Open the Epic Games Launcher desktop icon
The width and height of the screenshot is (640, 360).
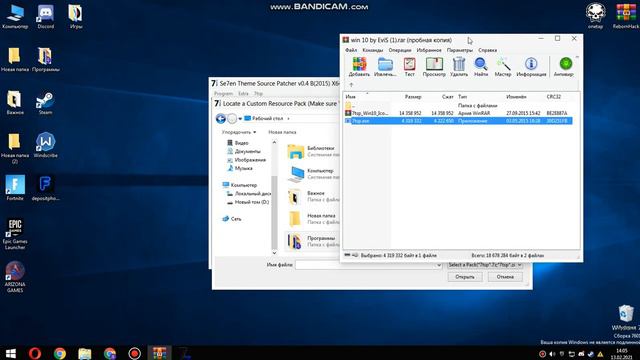pyautogui.click(x=15, y=234)
